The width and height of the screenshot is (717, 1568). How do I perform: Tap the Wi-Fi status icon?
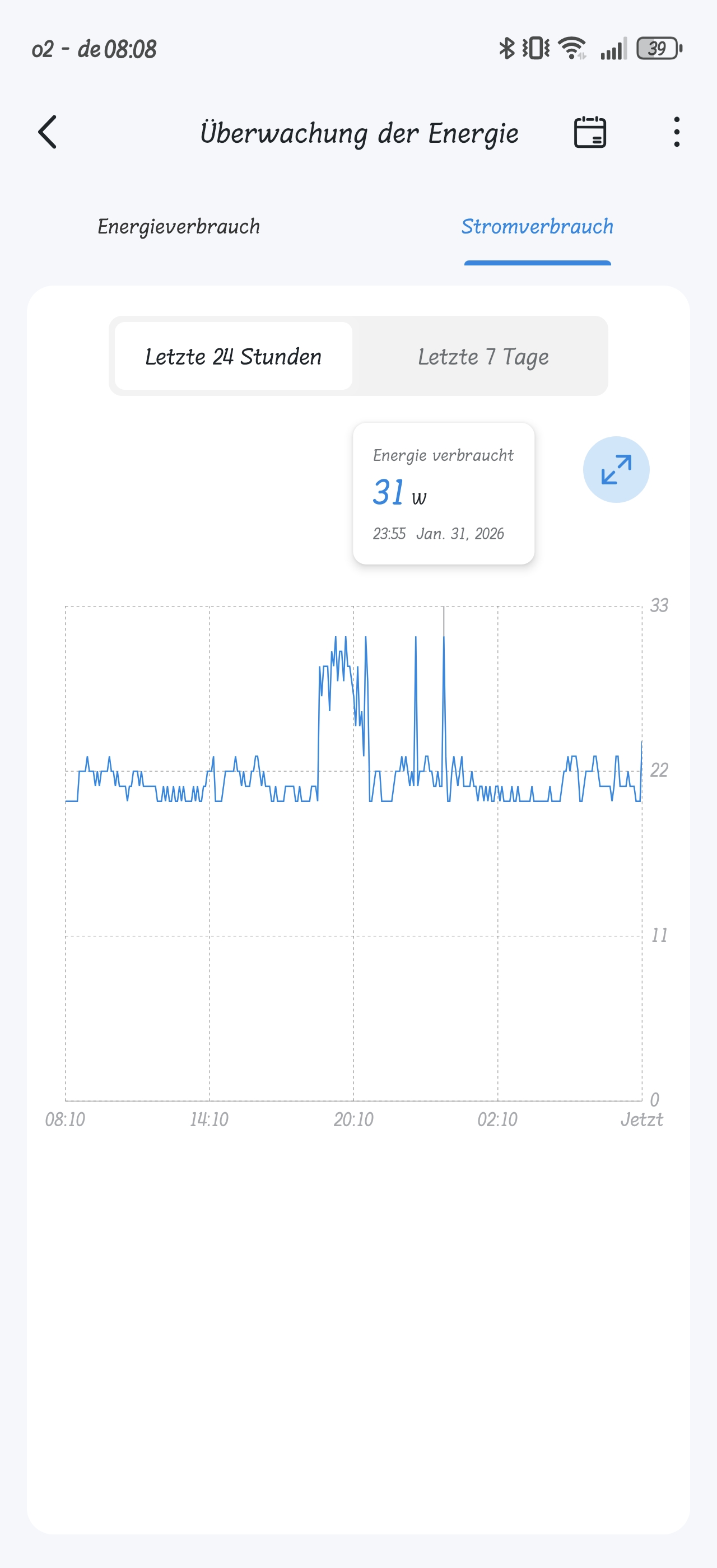pyautogui.click(x=572, y=48)
